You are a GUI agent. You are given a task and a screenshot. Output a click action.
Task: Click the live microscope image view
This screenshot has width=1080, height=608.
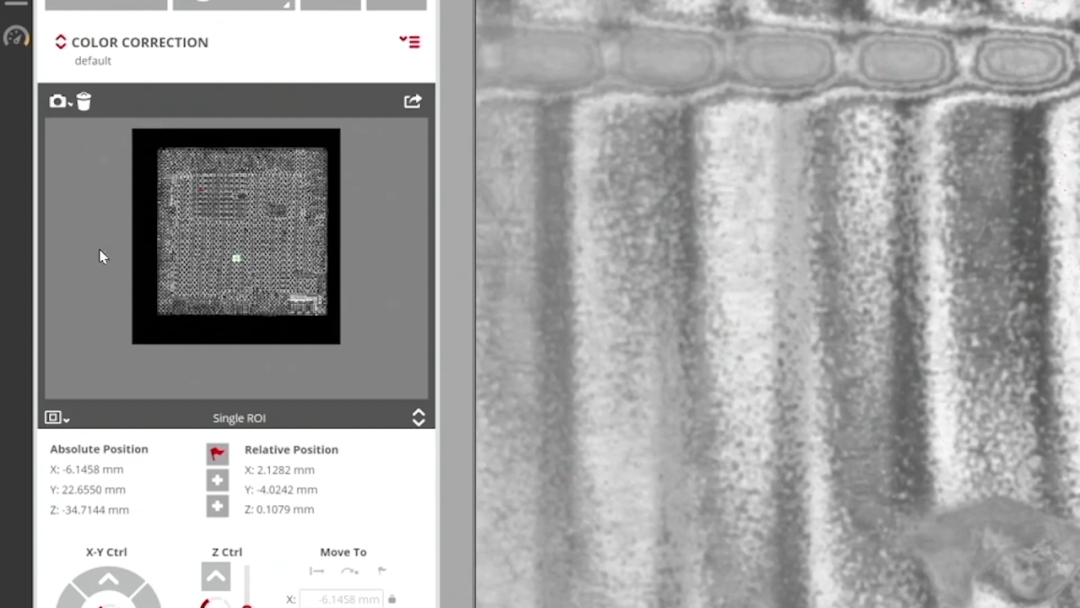point(778,304)
